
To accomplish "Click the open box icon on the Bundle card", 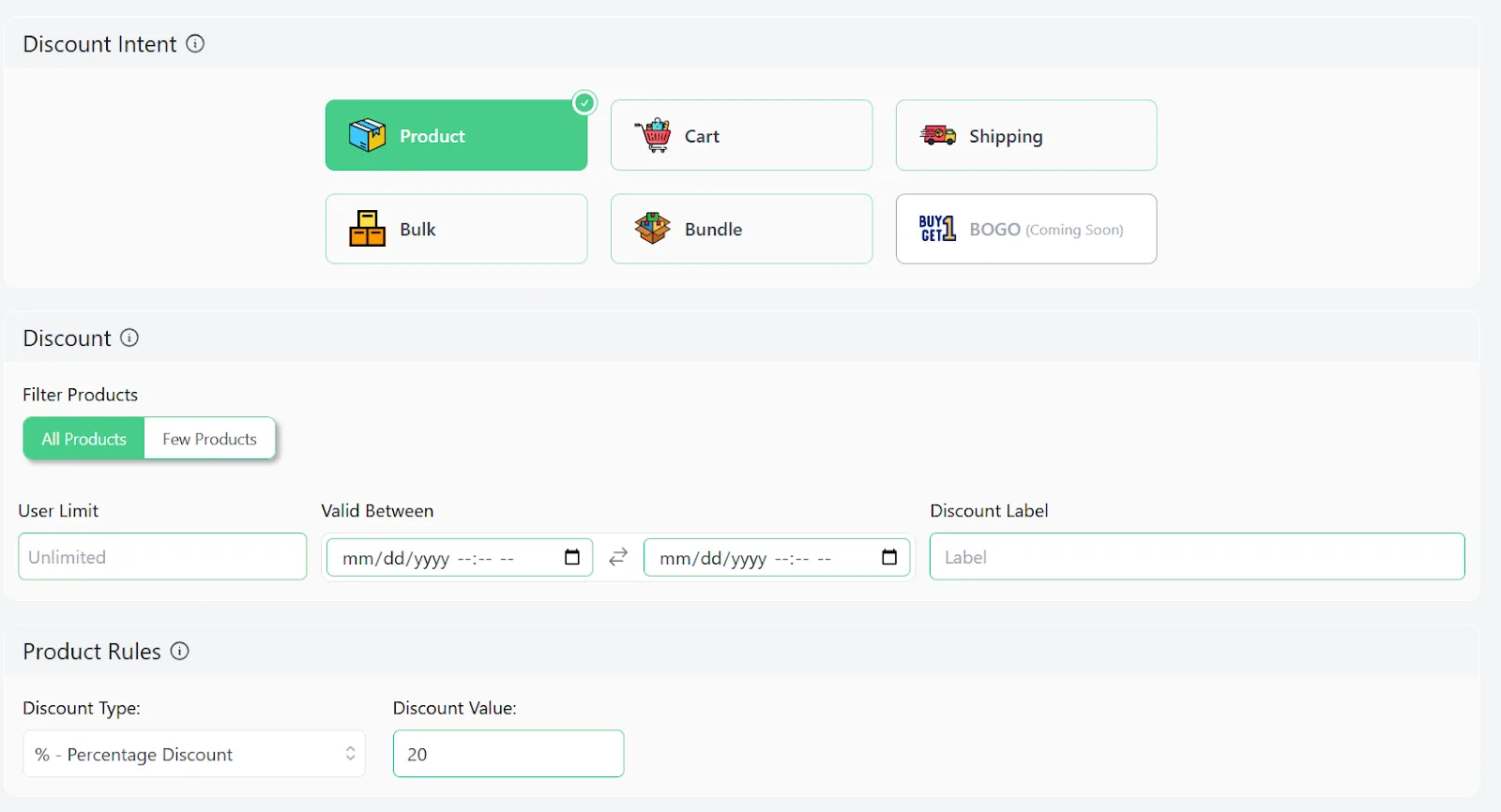I will tap(652, 228).
